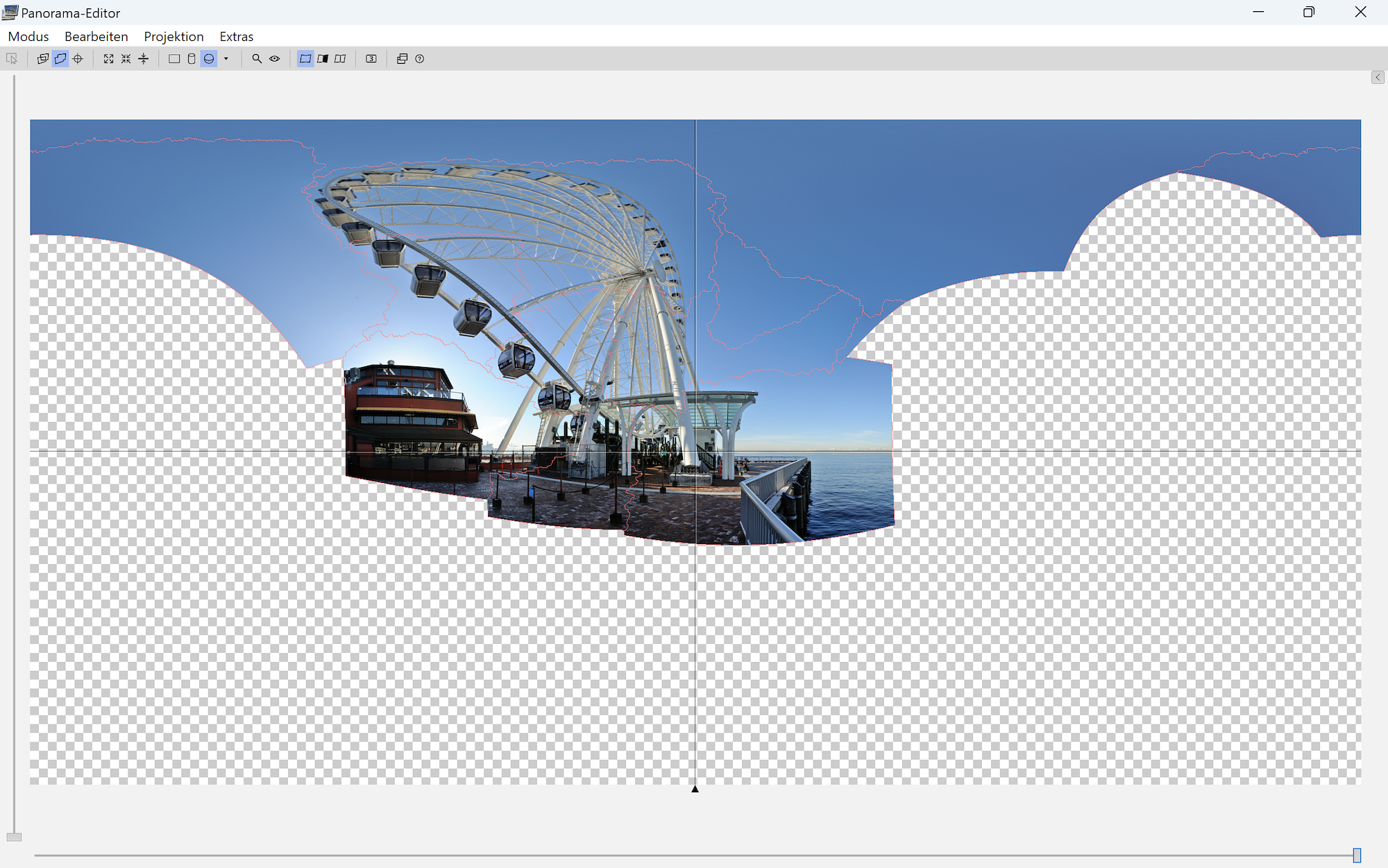The height and width of the screenshot is (868, 1388).
Task: Click the shrink arrows inward icon
Action: click(126, 59)
